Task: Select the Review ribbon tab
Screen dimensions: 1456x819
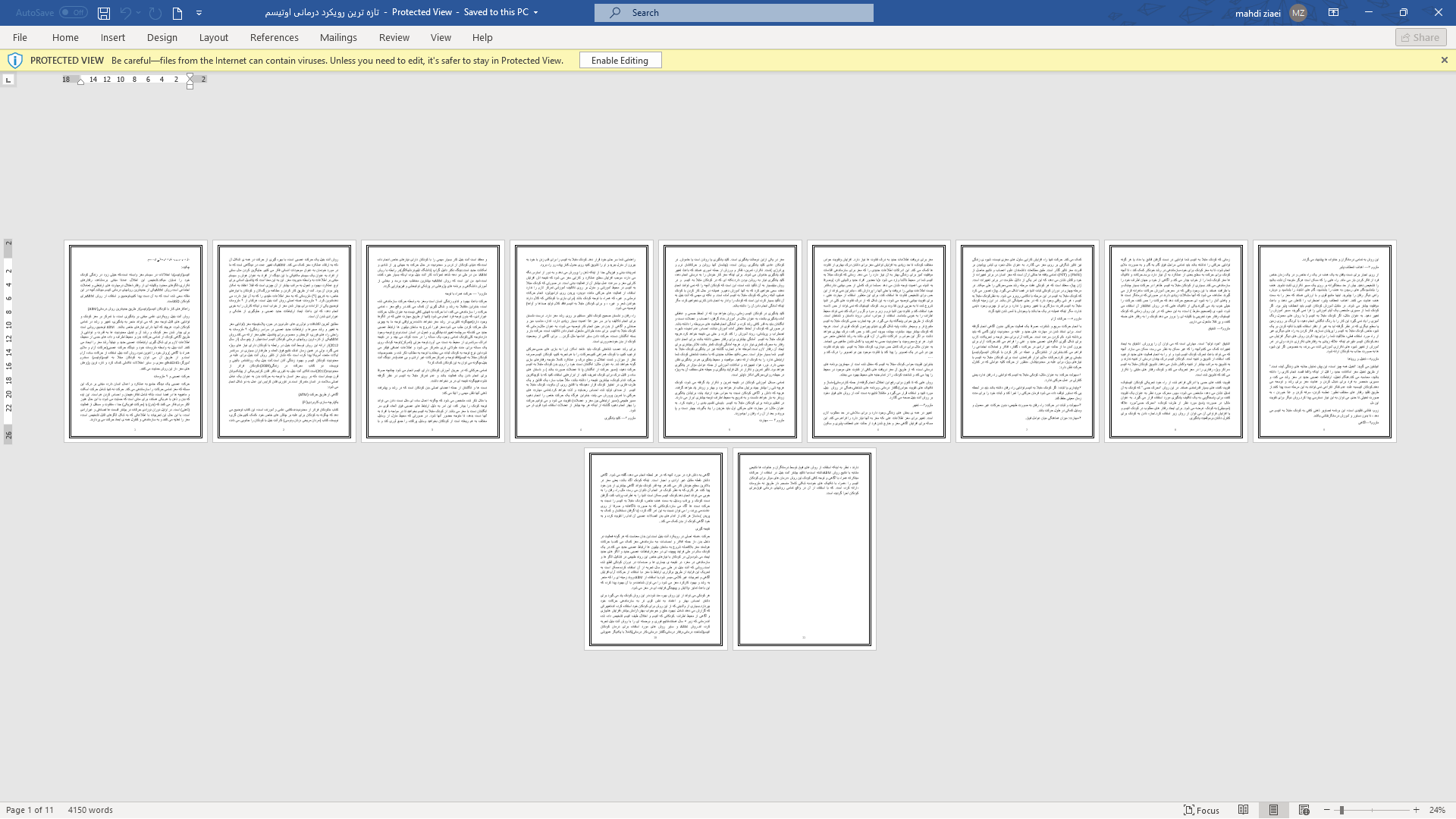Action: [394, 37]
